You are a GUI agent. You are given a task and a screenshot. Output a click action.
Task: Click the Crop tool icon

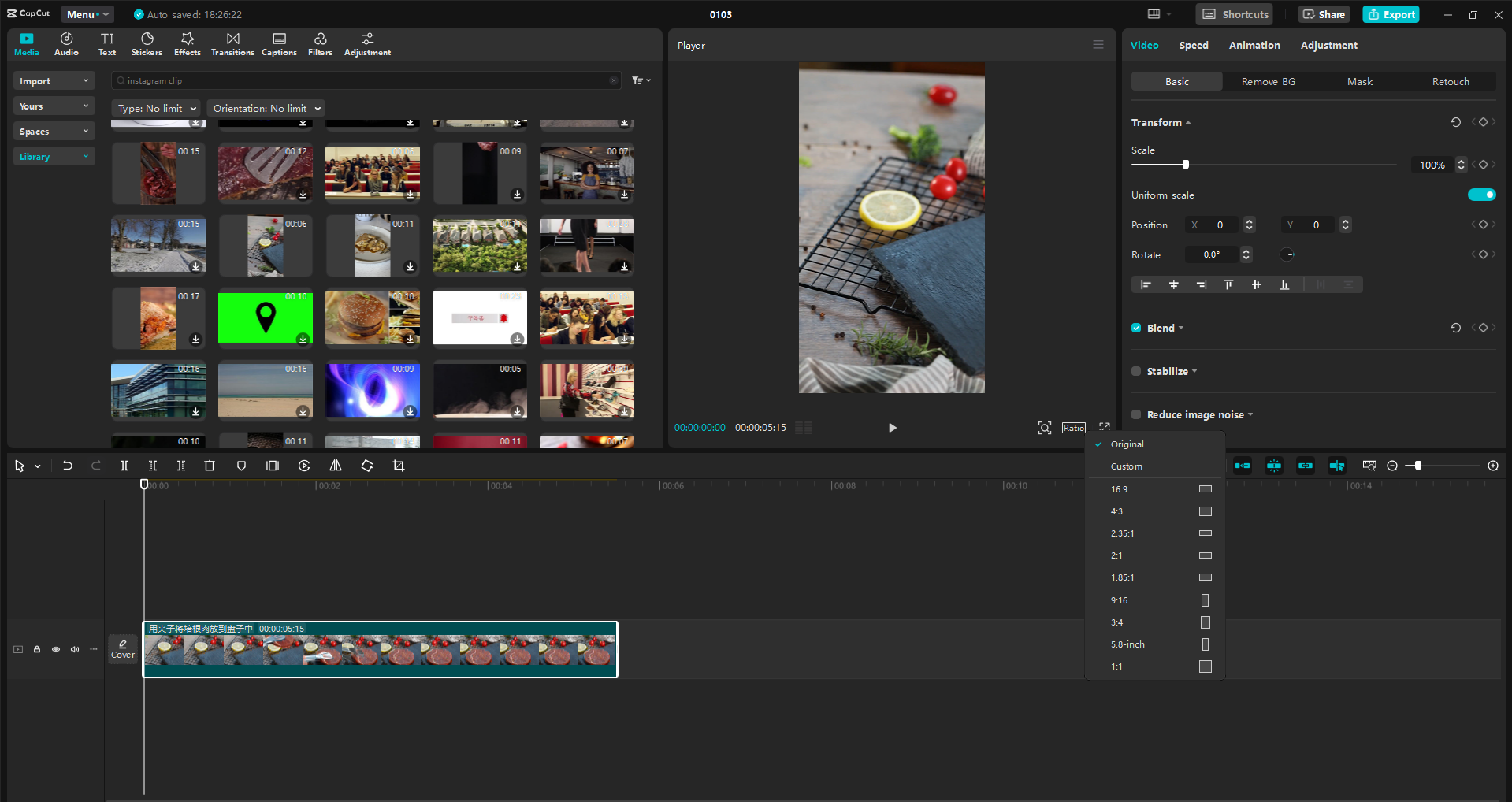point(399,466)
